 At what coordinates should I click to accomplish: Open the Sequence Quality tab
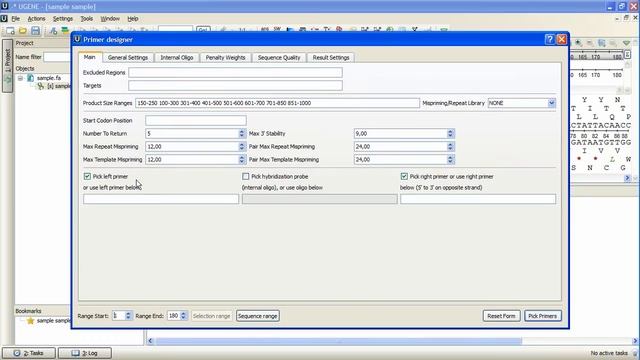(279, 58)
